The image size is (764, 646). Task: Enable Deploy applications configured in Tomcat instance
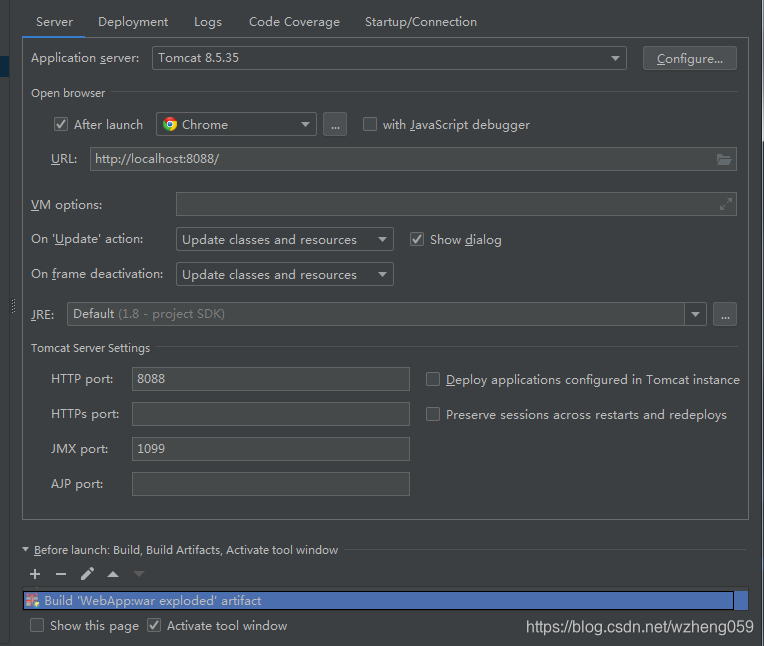coord(433,379)
